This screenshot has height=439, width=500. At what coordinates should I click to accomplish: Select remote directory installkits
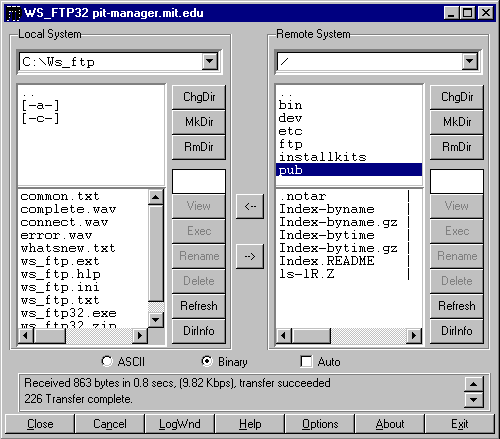coord(323,157)
